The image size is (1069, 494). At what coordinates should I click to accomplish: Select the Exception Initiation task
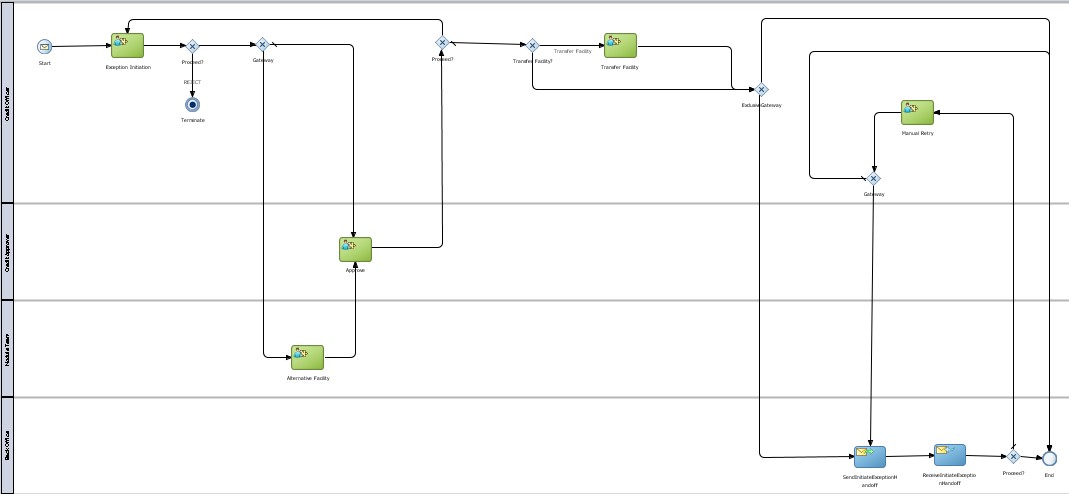pyautogui.click(x=127, y=46)
